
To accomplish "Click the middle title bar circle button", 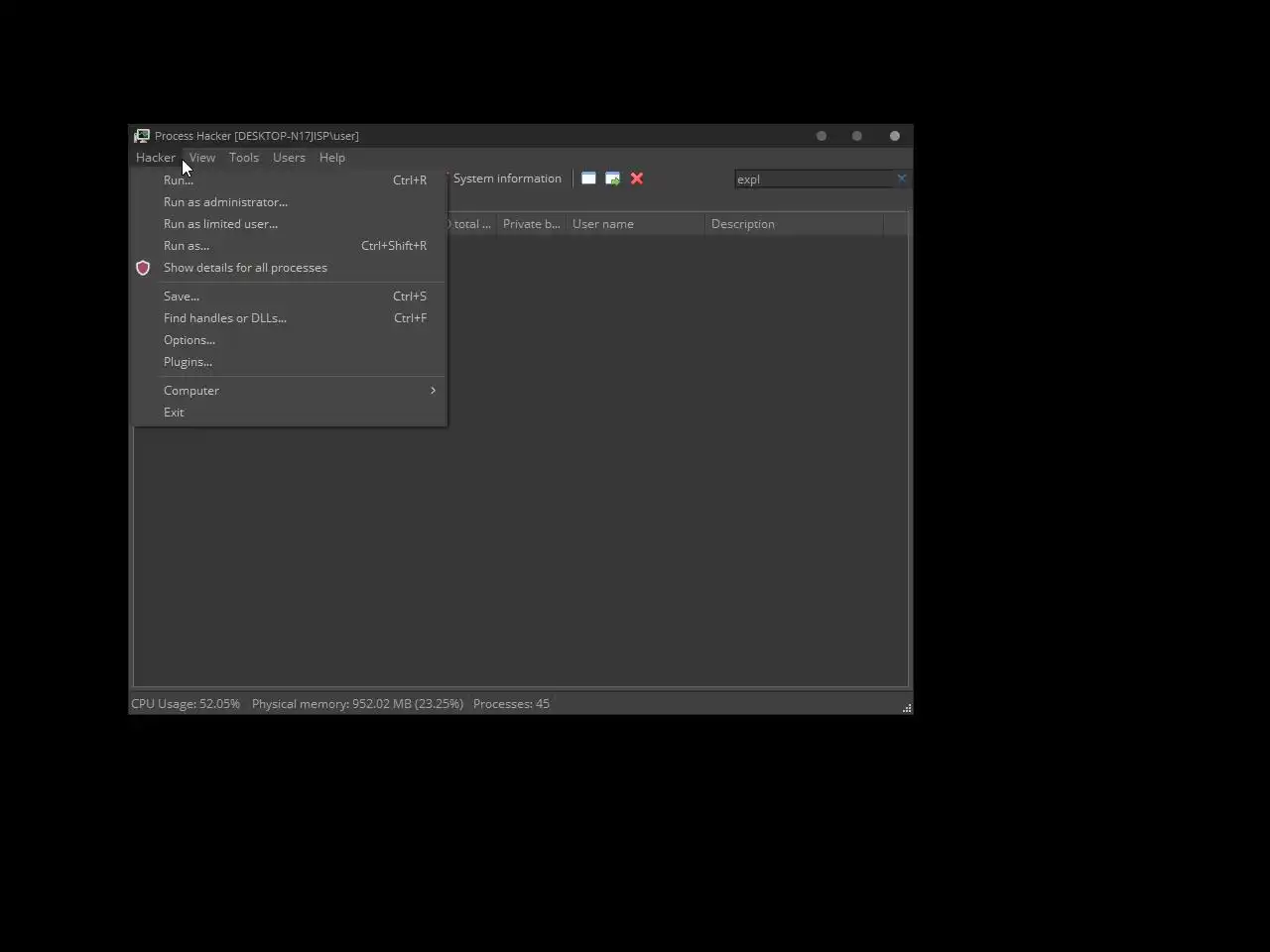I will click(857, 136).
